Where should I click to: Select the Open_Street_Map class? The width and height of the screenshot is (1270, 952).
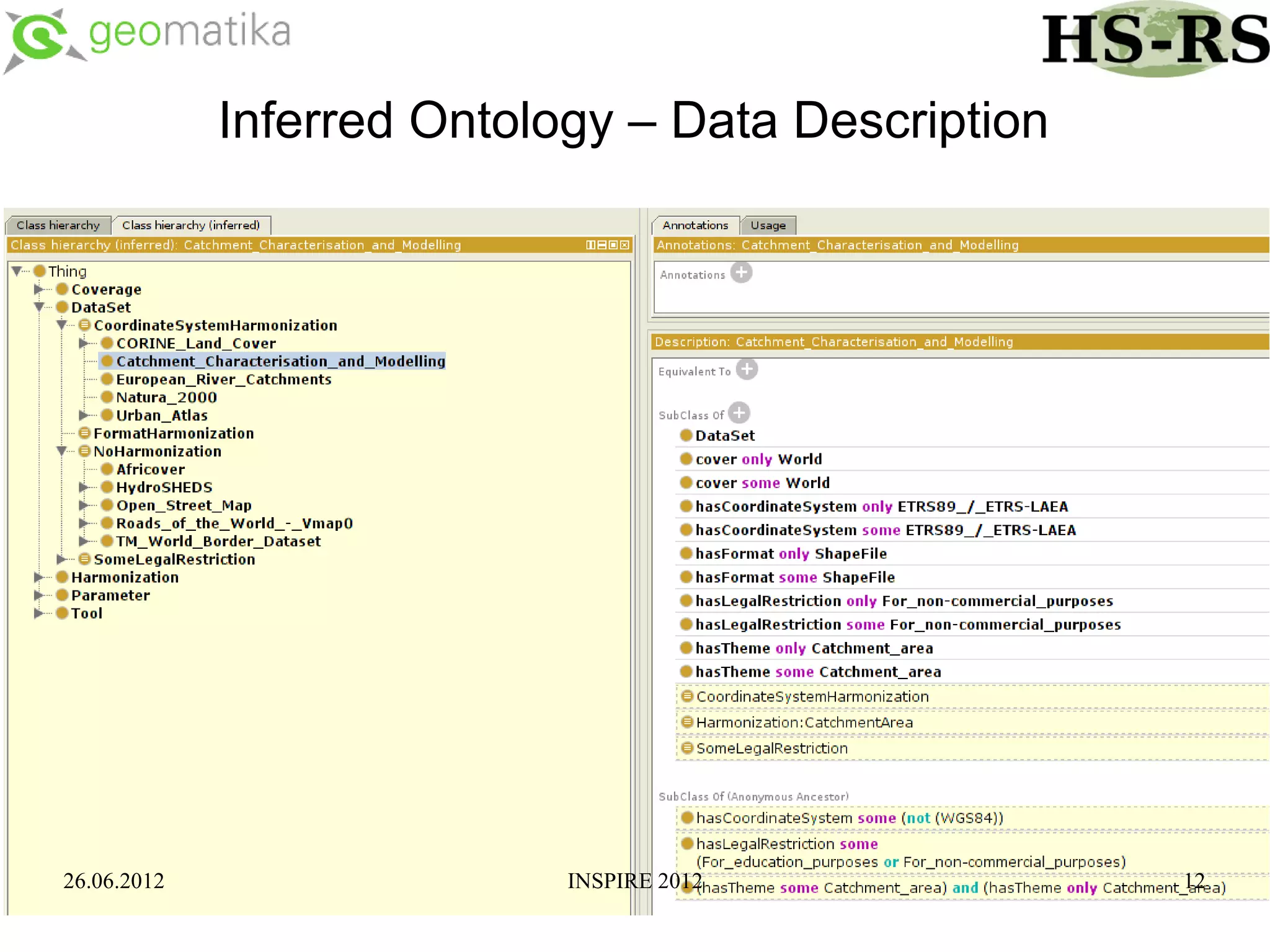[177, 505]
